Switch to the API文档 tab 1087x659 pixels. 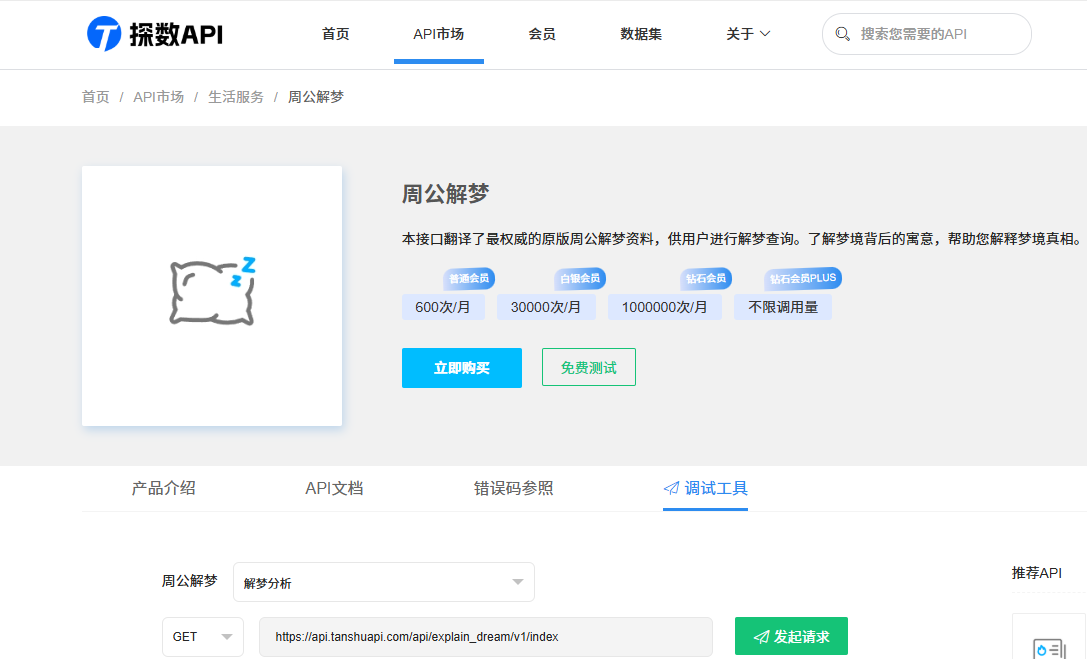click(334, 489)
